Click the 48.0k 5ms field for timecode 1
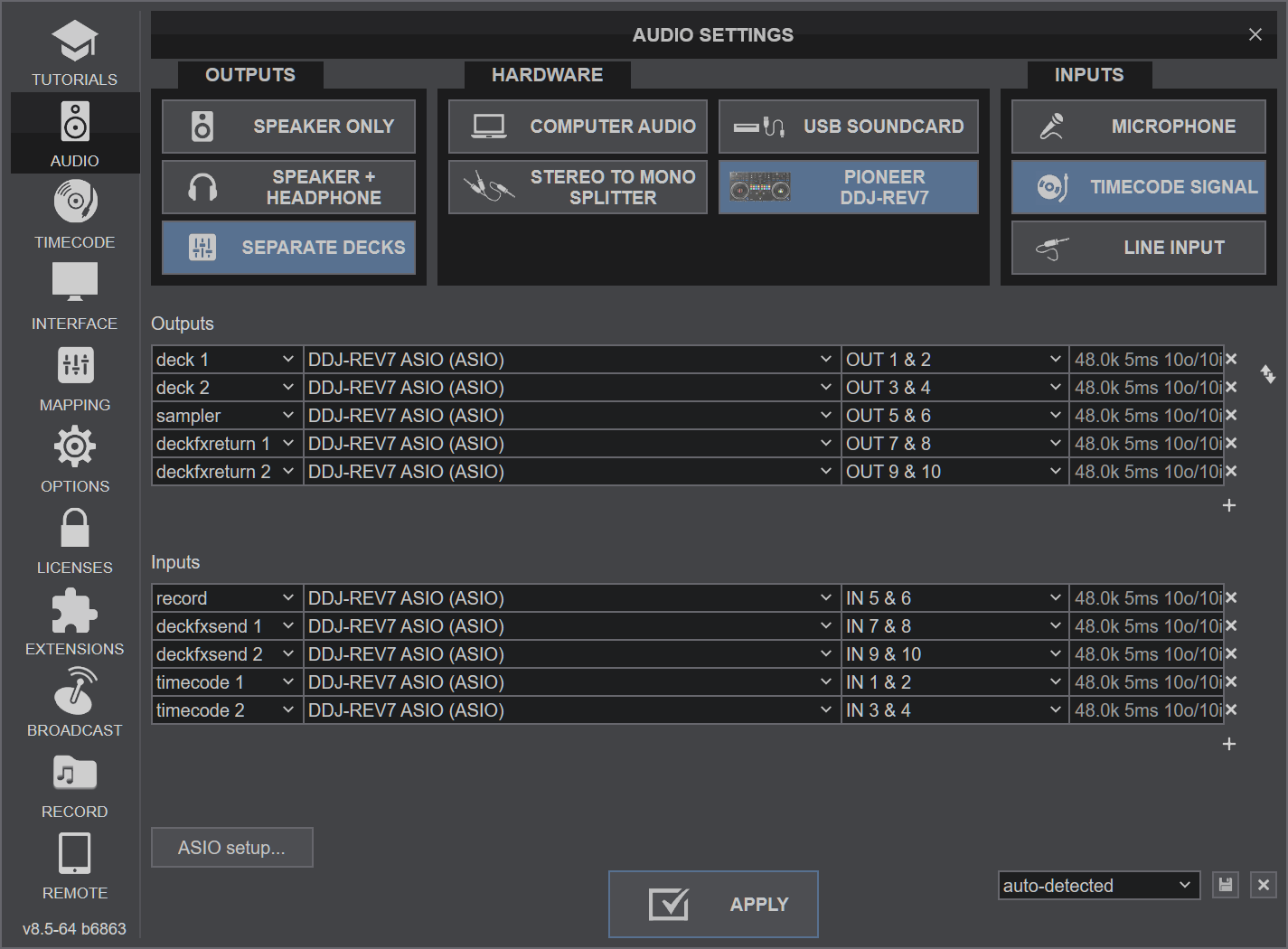1288x949 pixels. pyautogui.click(x=1146, y=682)
